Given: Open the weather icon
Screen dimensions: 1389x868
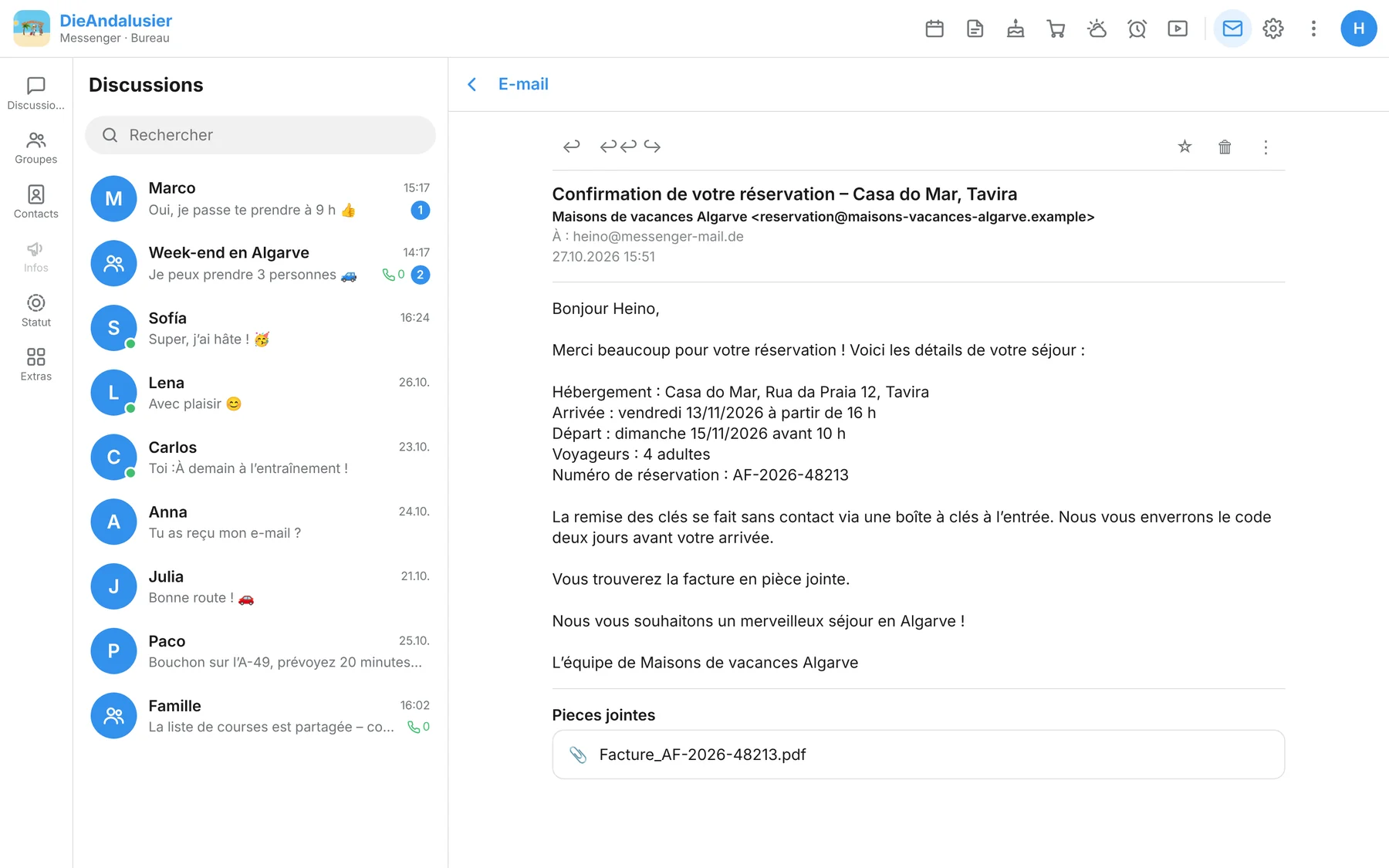Looking at the screenshot, I should (1097, 29).
